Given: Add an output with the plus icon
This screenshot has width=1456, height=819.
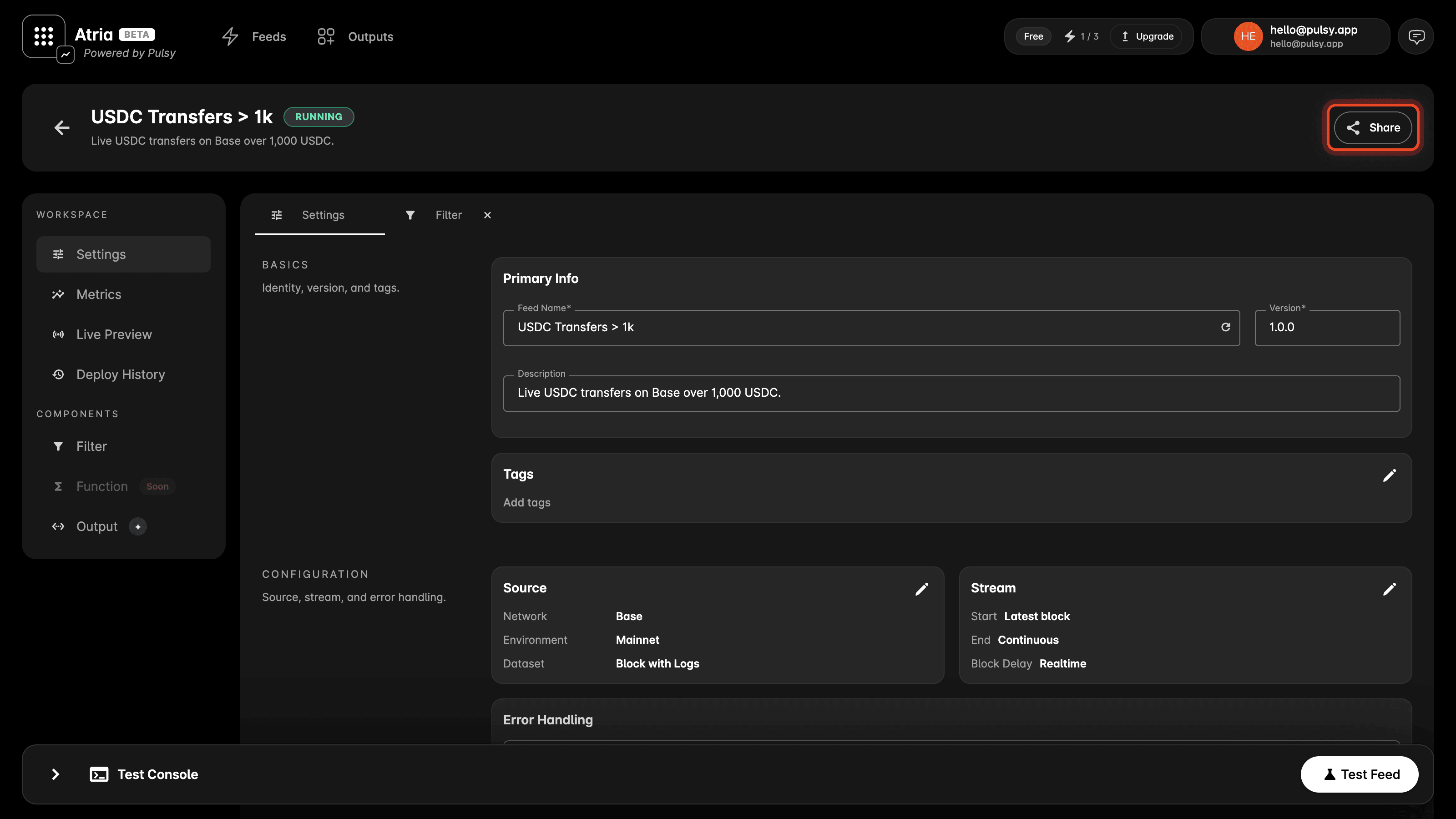Looking at the screenshot, I should point(138,527).
